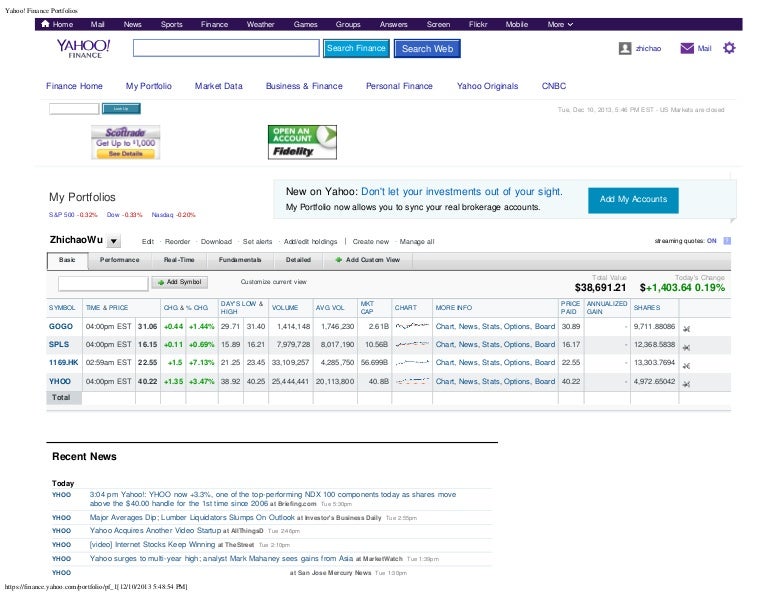Viewport: 768px width, 594px height.
Task: Click the green plus on Add Custom View
Action: click(x=338, y=260)
